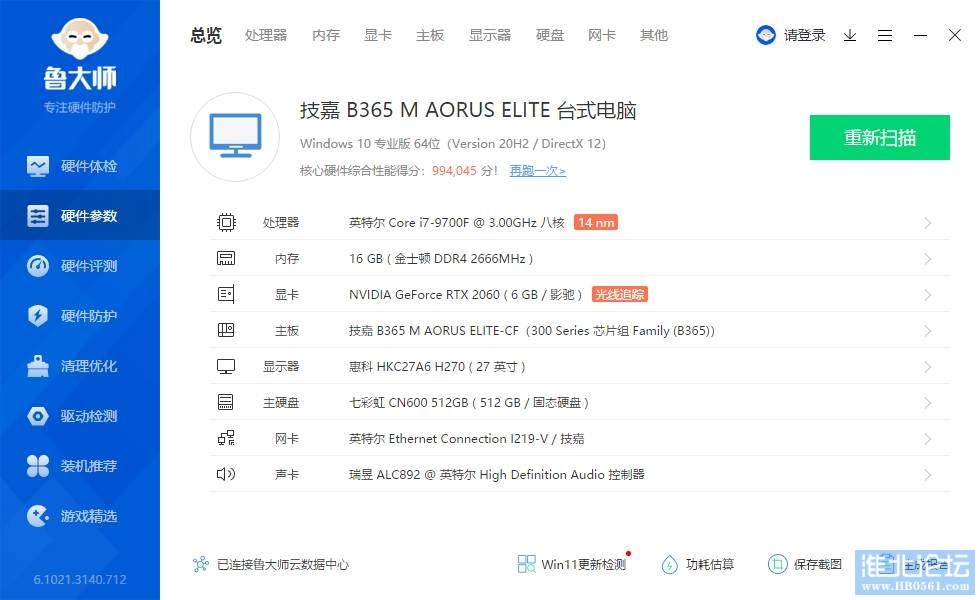980x600 pixels.
Task: Click 技嘉 B365 M AORUS ELITE-CF text
Action: pos(532,331)
